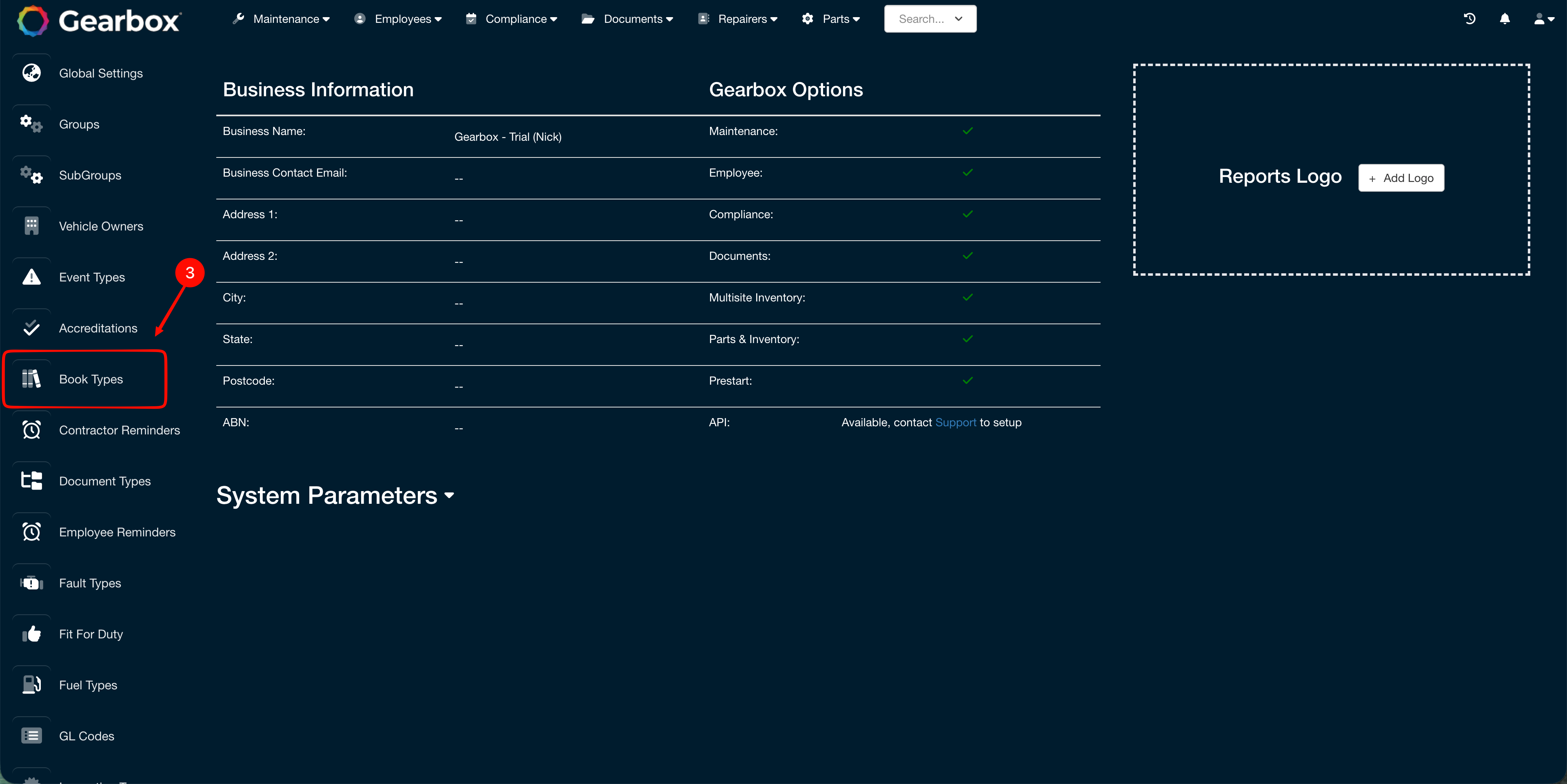
Task: Click the Documents folder icon
Action: pos(588,19)
